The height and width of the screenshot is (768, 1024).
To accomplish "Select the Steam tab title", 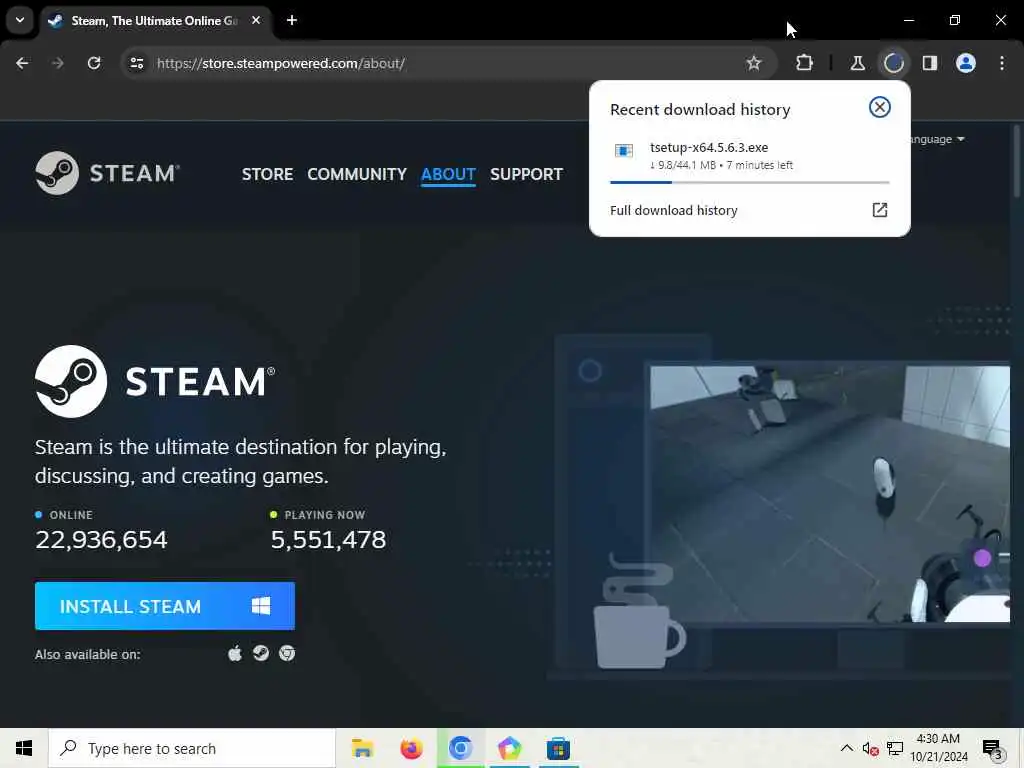I will (x=154, y=21).
